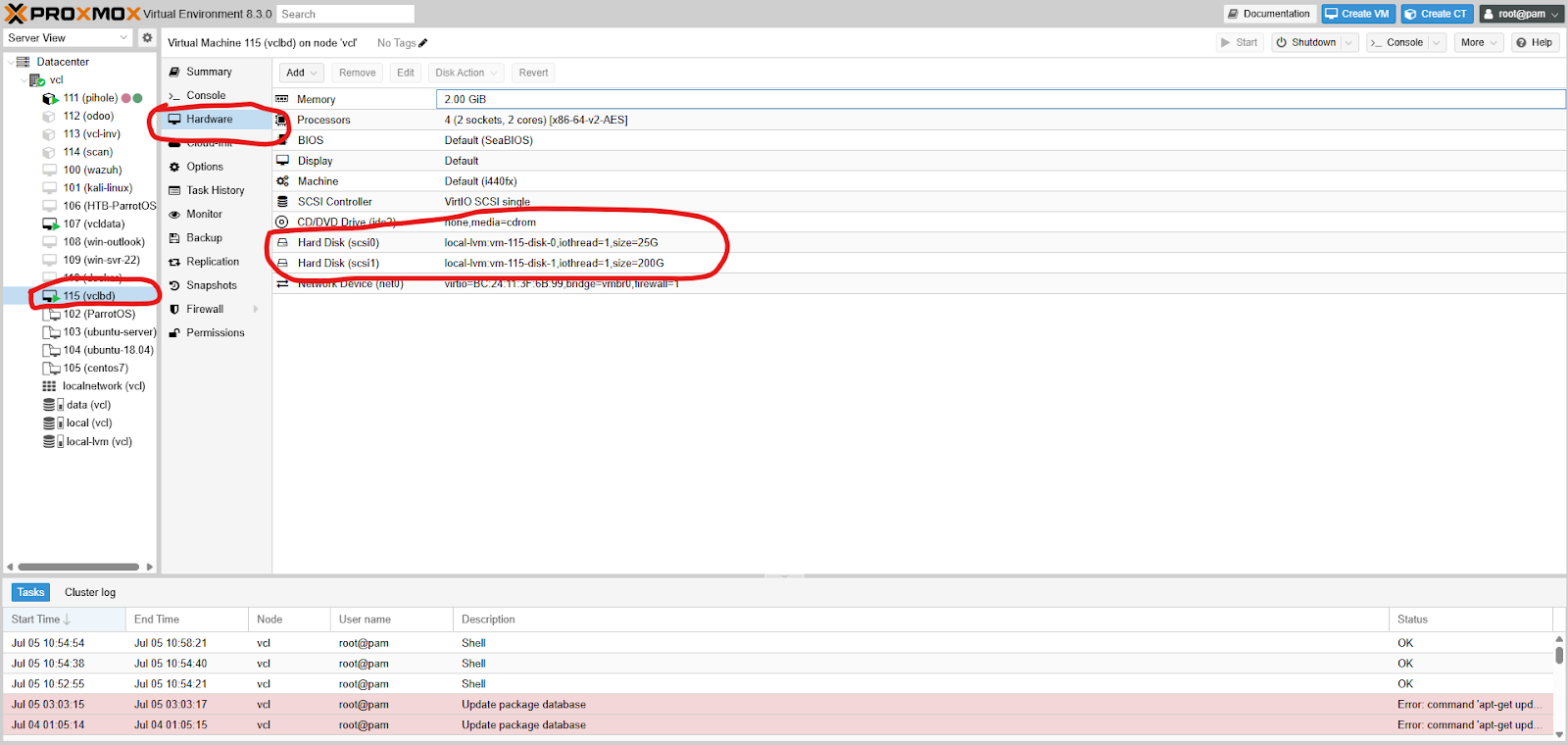The height and width of the screenshot is (745, 1568).
Task: Click the pencil icon to edit tags
Action: click(422, 43)
